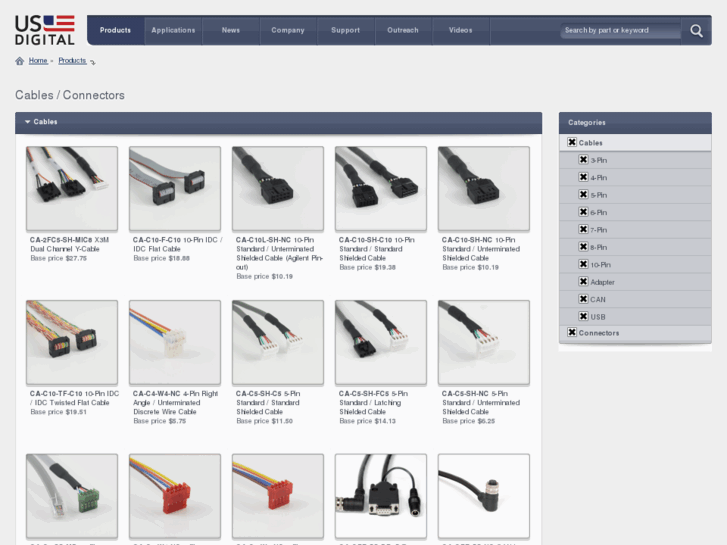Click CA-C5-SH-NC 5-Pin Unterminated title

pos(481,403)
